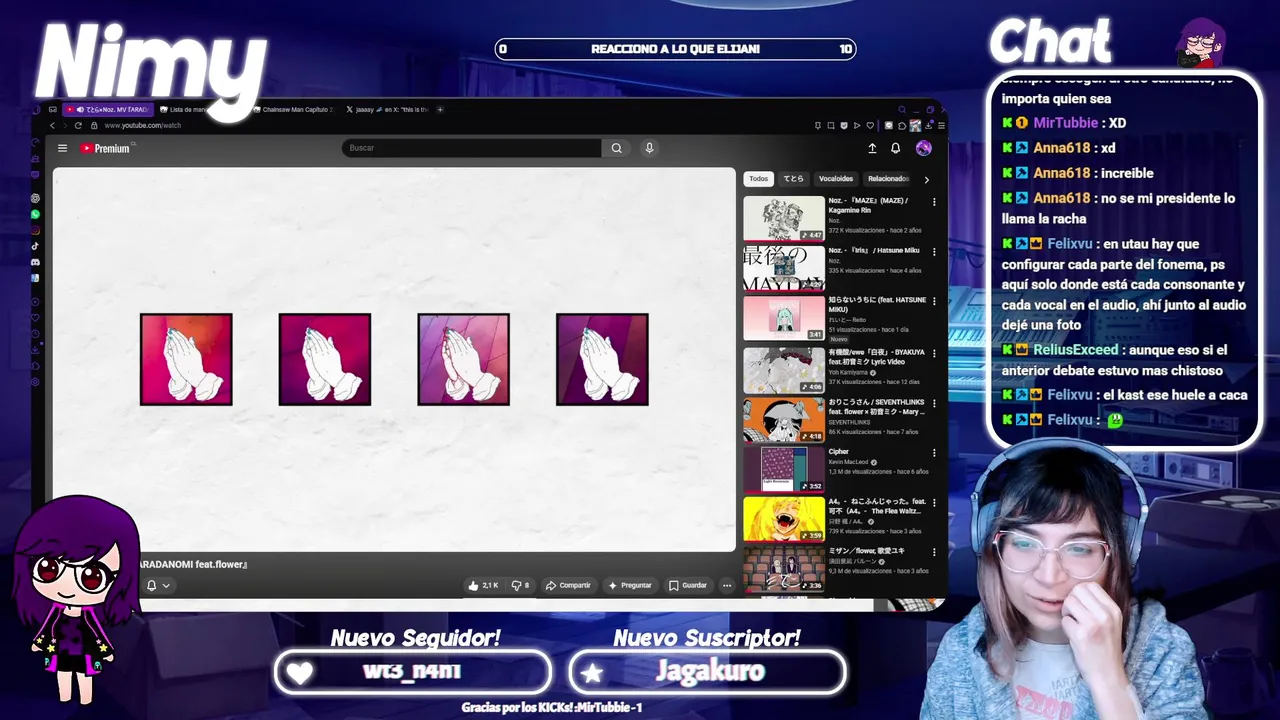The height and width of the screenshot is (720, 1280).
Task: Open options menu for Iris video
Action: tap(934, 252)
